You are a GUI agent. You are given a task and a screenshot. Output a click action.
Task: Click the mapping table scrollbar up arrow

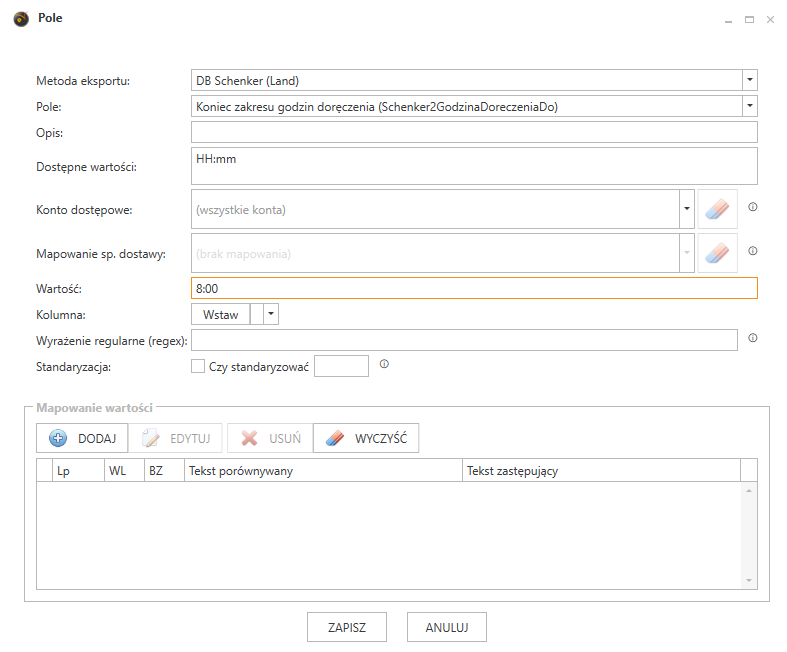click(x=749, y=490)
